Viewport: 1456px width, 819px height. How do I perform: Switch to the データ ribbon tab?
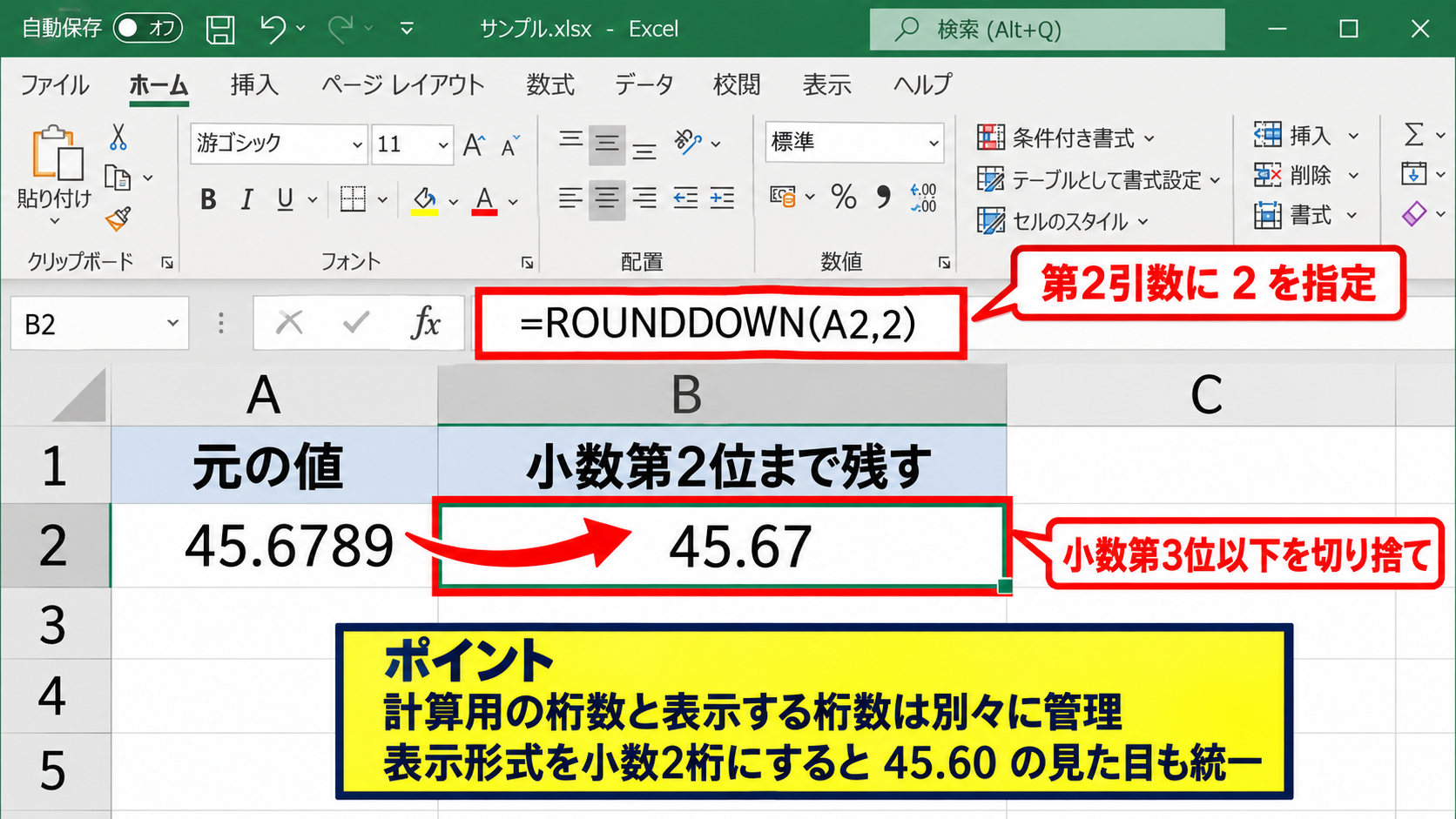[x=644, y=84]
